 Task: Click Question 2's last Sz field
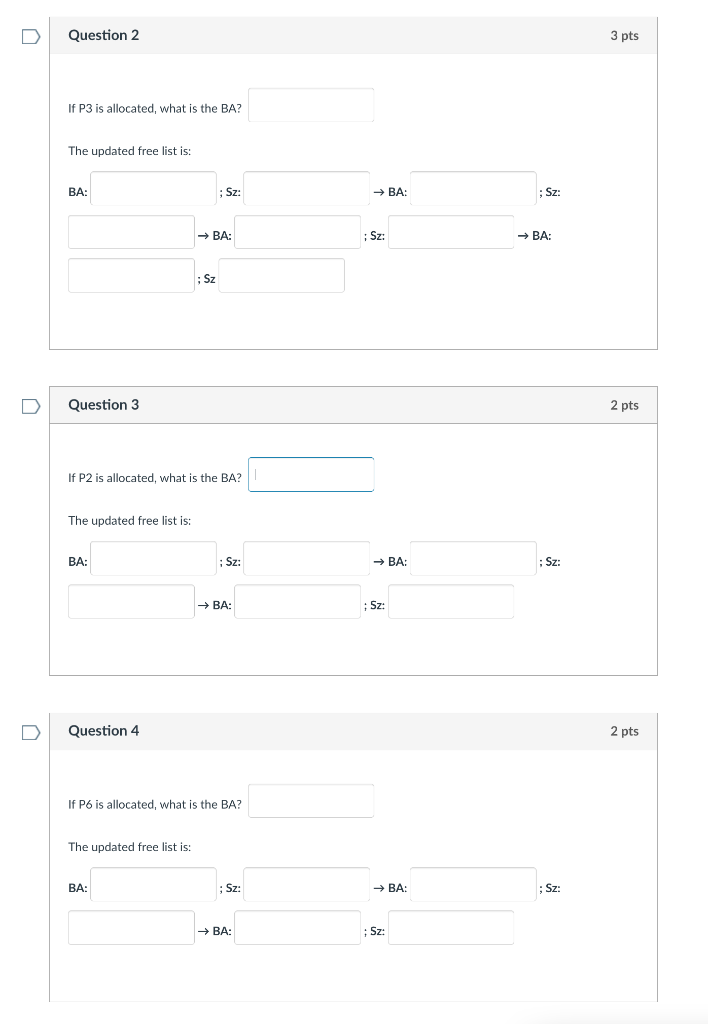281,276
